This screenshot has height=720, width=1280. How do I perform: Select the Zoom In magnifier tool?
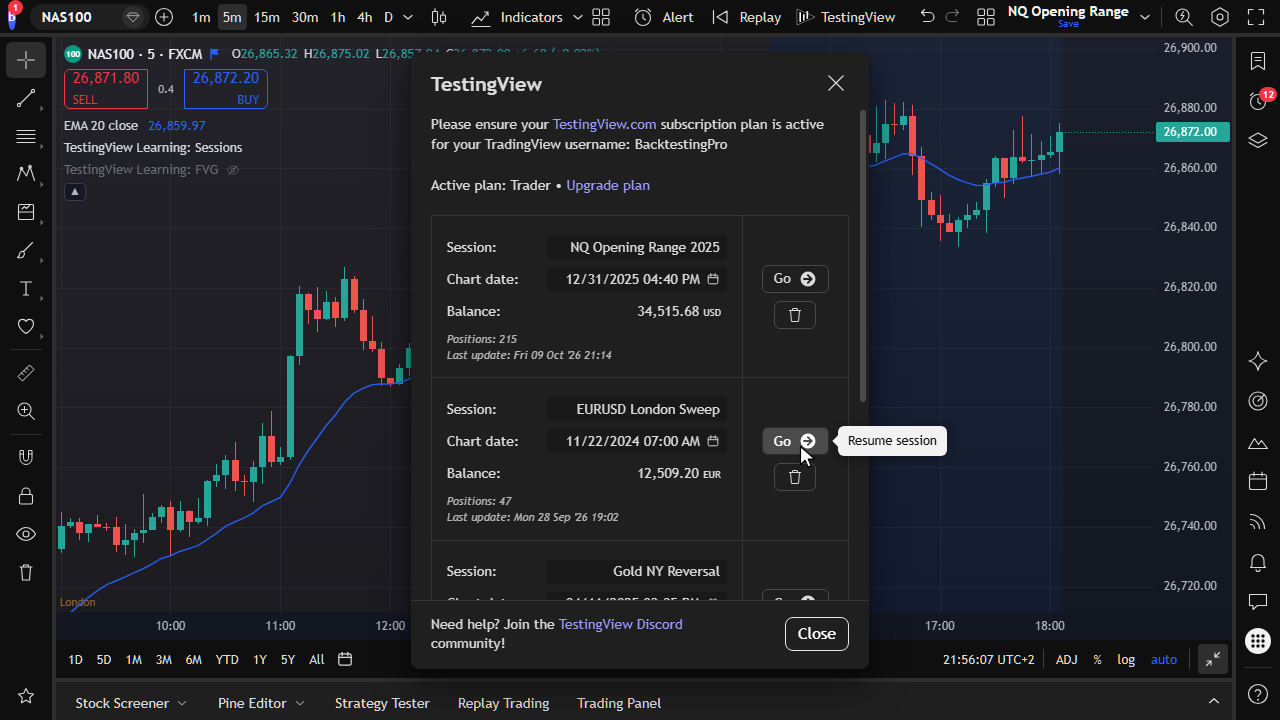tap(26, 411)
